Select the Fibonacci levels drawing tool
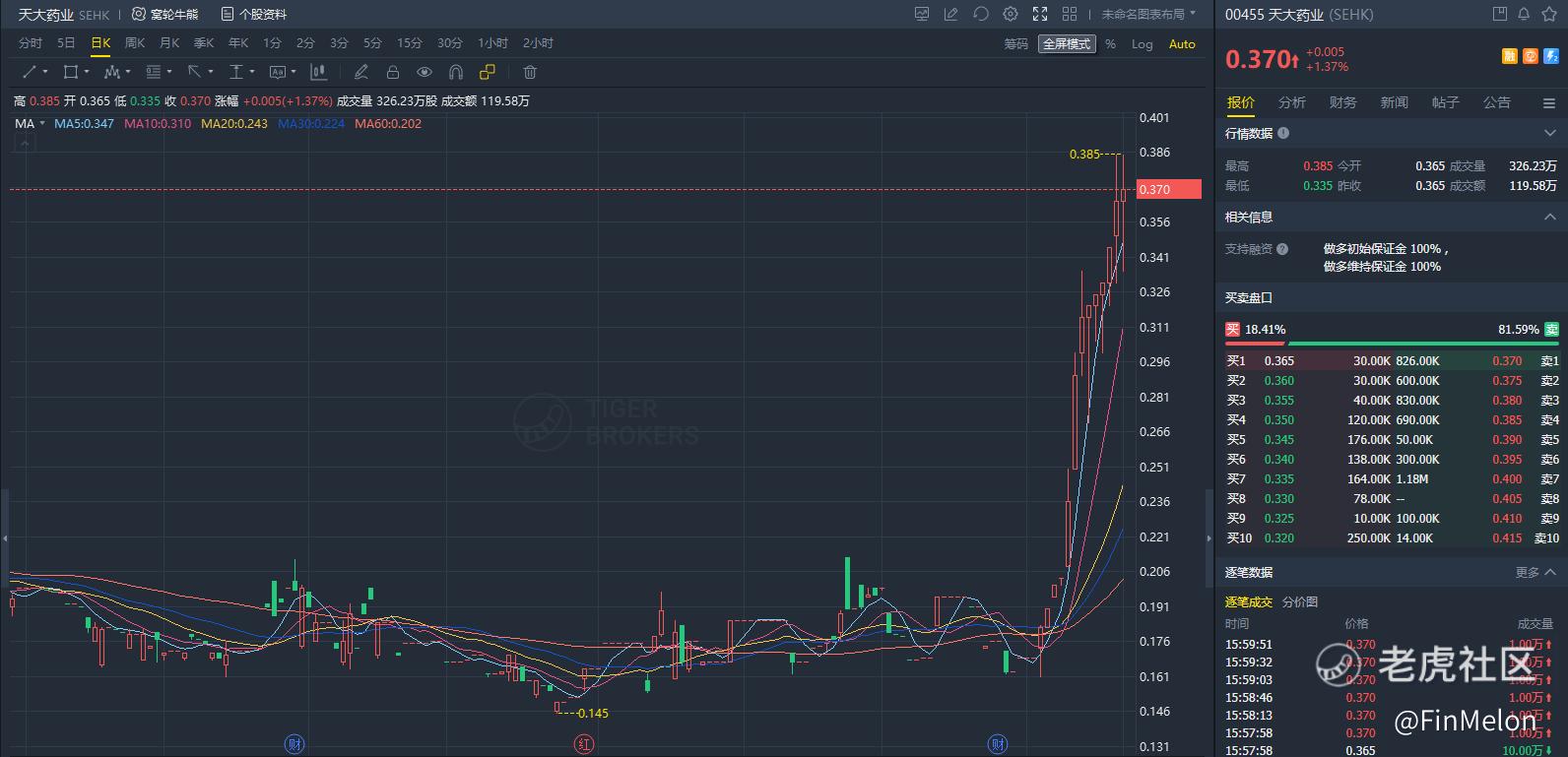1568x757 pixels. pos(153,72)
